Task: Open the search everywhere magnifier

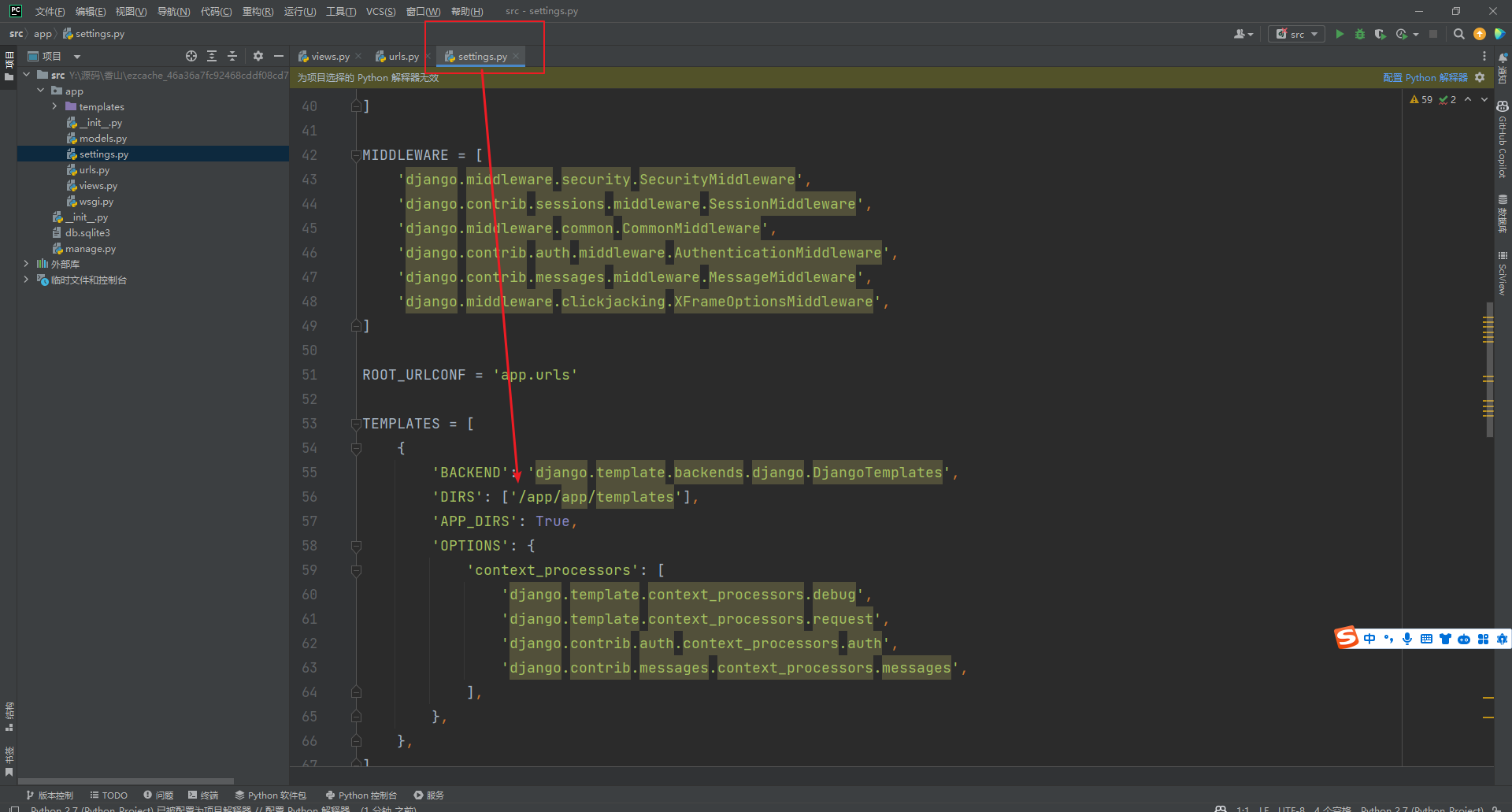Action: [1459, 34]
